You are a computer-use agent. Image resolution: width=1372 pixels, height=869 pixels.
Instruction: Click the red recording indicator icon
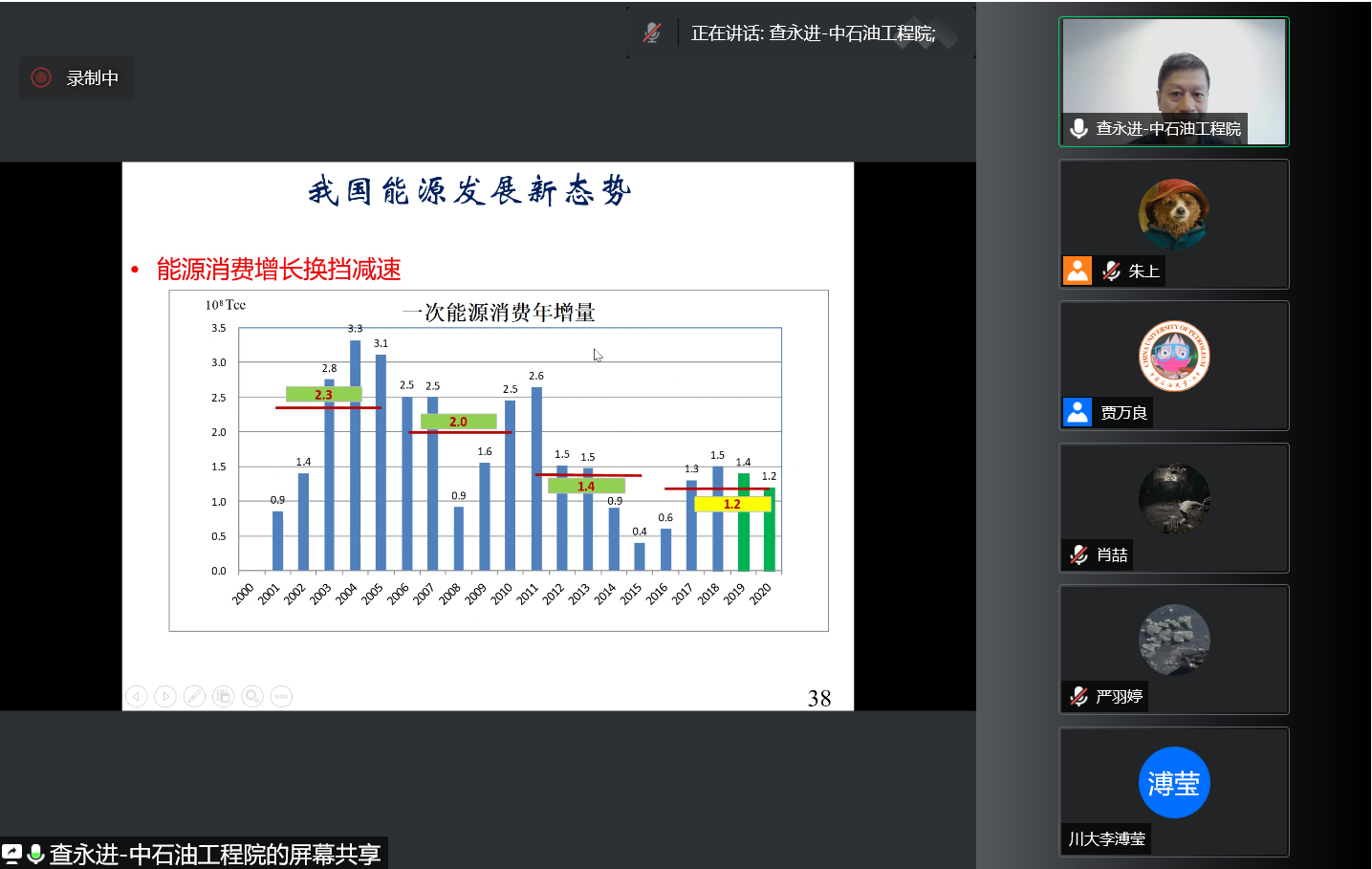click(41, 77)
